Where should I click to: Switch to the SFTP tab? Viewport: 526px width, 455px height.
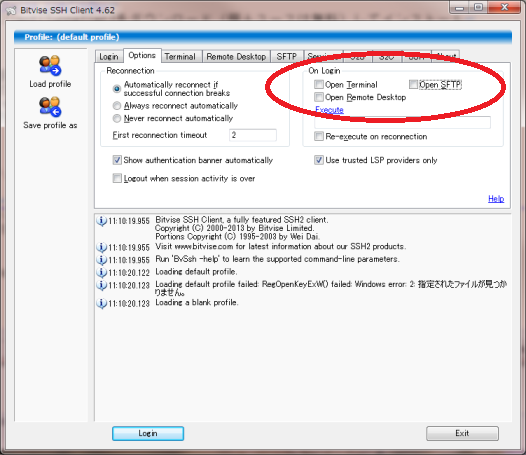pos(287,57)
